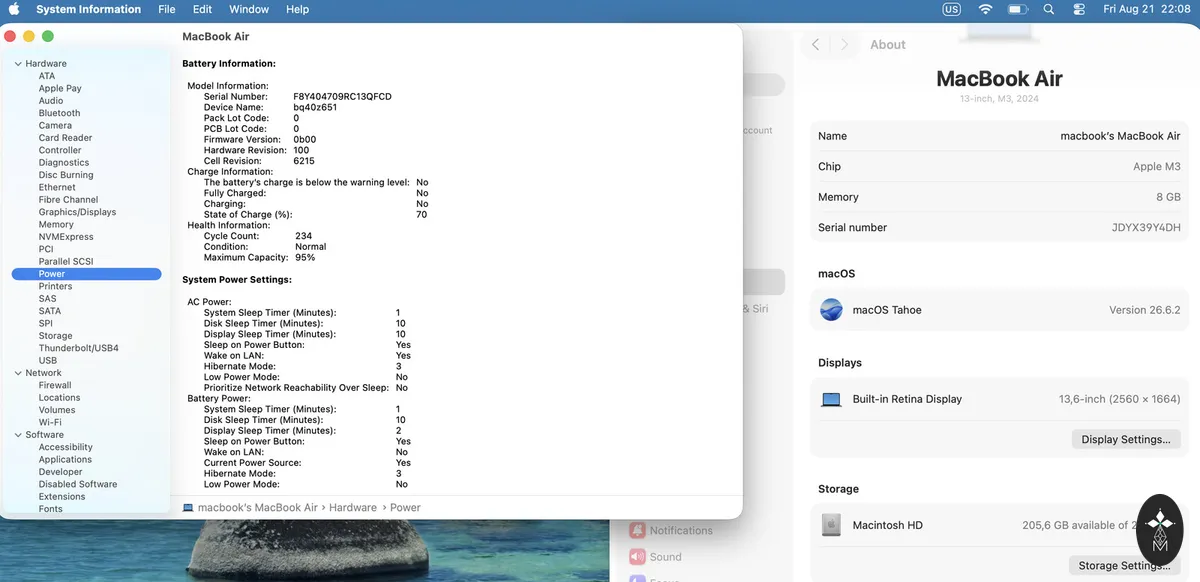This screenshot has height=582, width=1200.
Task: Select Apple Pay in the sidebar
Action: [60, 88]
